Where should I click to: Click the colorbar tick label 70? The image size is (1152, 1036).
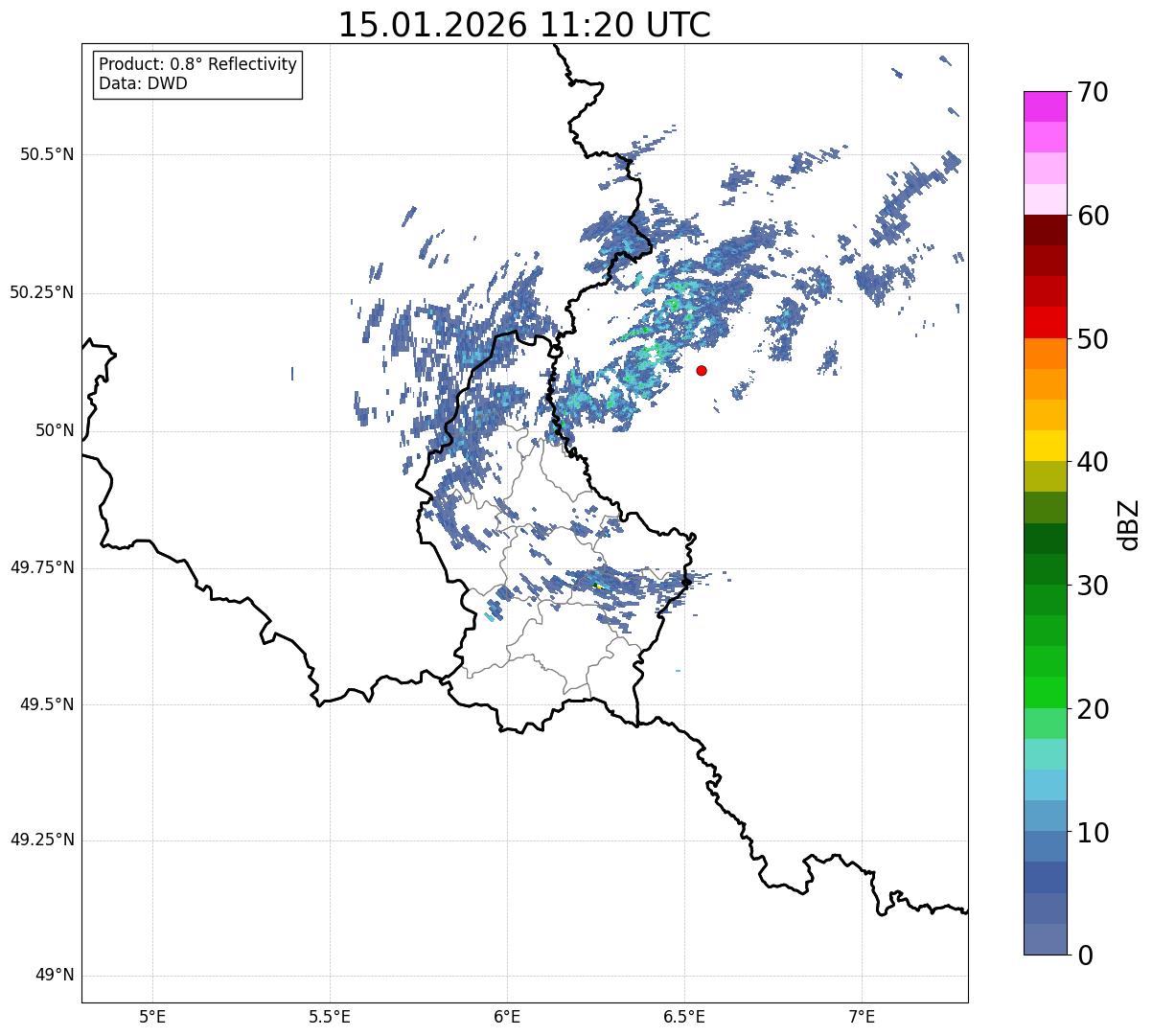(x=1092, y=92)
